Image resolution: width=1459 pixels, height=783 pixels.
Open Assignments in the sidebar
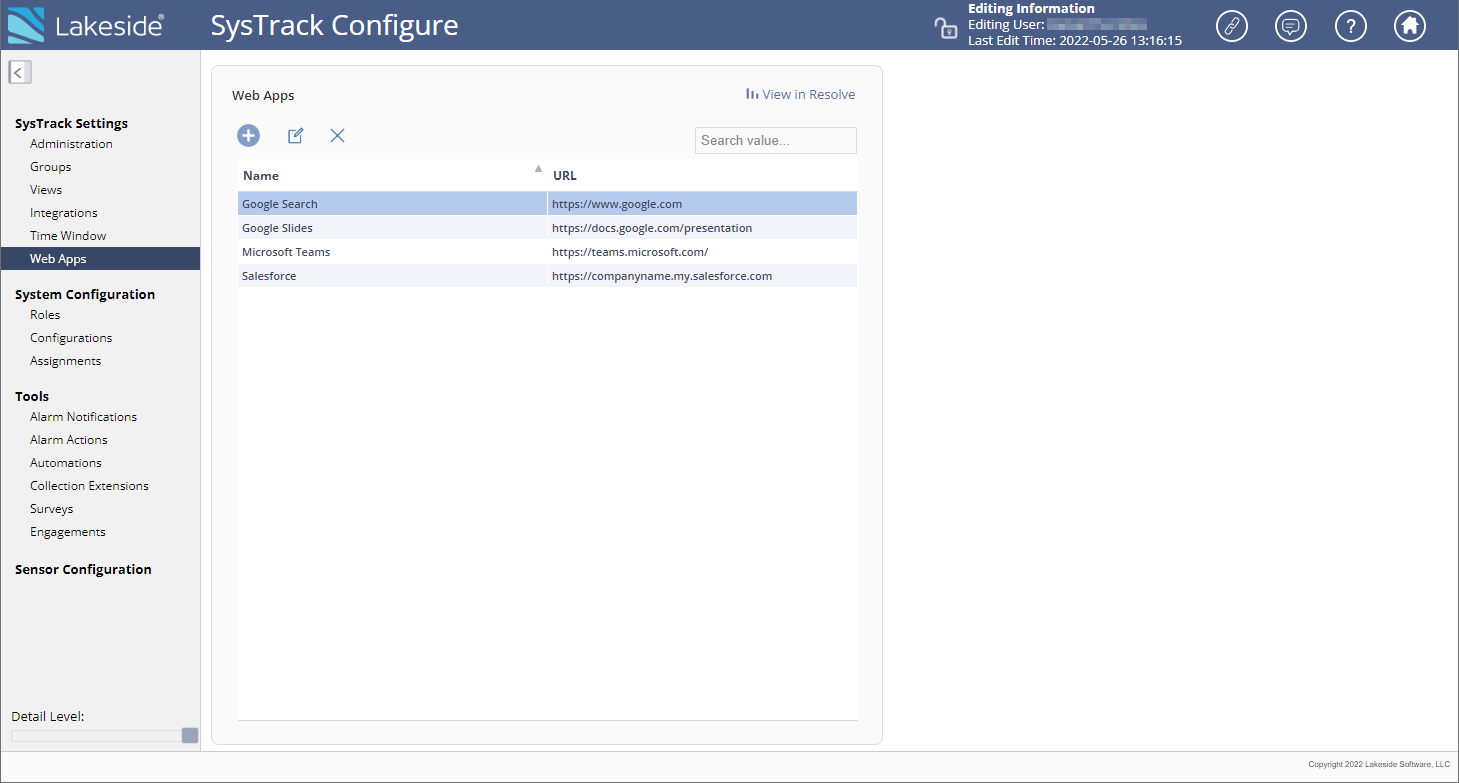pyautogui.click(x=65, y=361)
